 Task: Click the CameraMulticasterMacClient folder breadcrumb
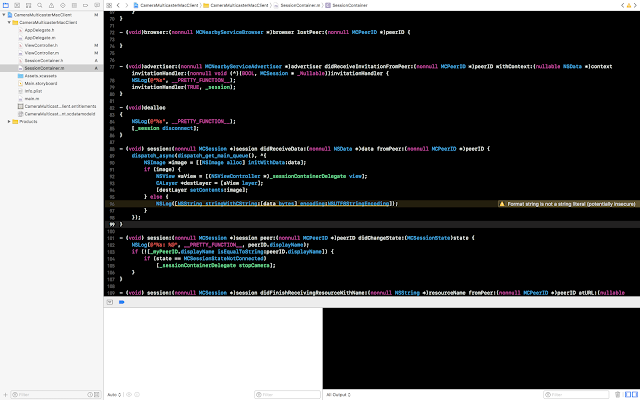coord(236,5)
